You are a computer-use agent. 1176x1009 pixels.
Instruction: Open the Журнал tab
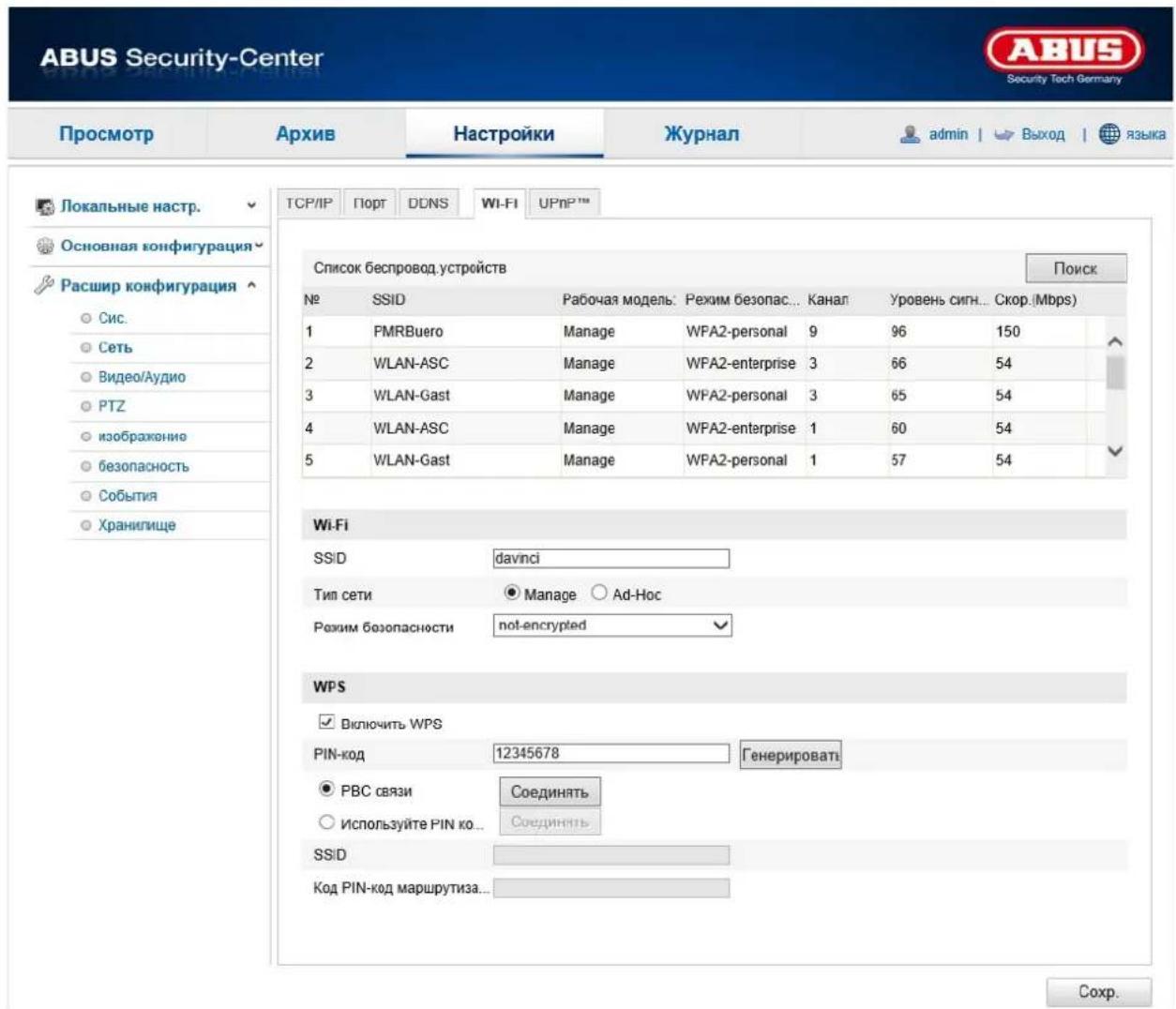click(x=701, y=134)
